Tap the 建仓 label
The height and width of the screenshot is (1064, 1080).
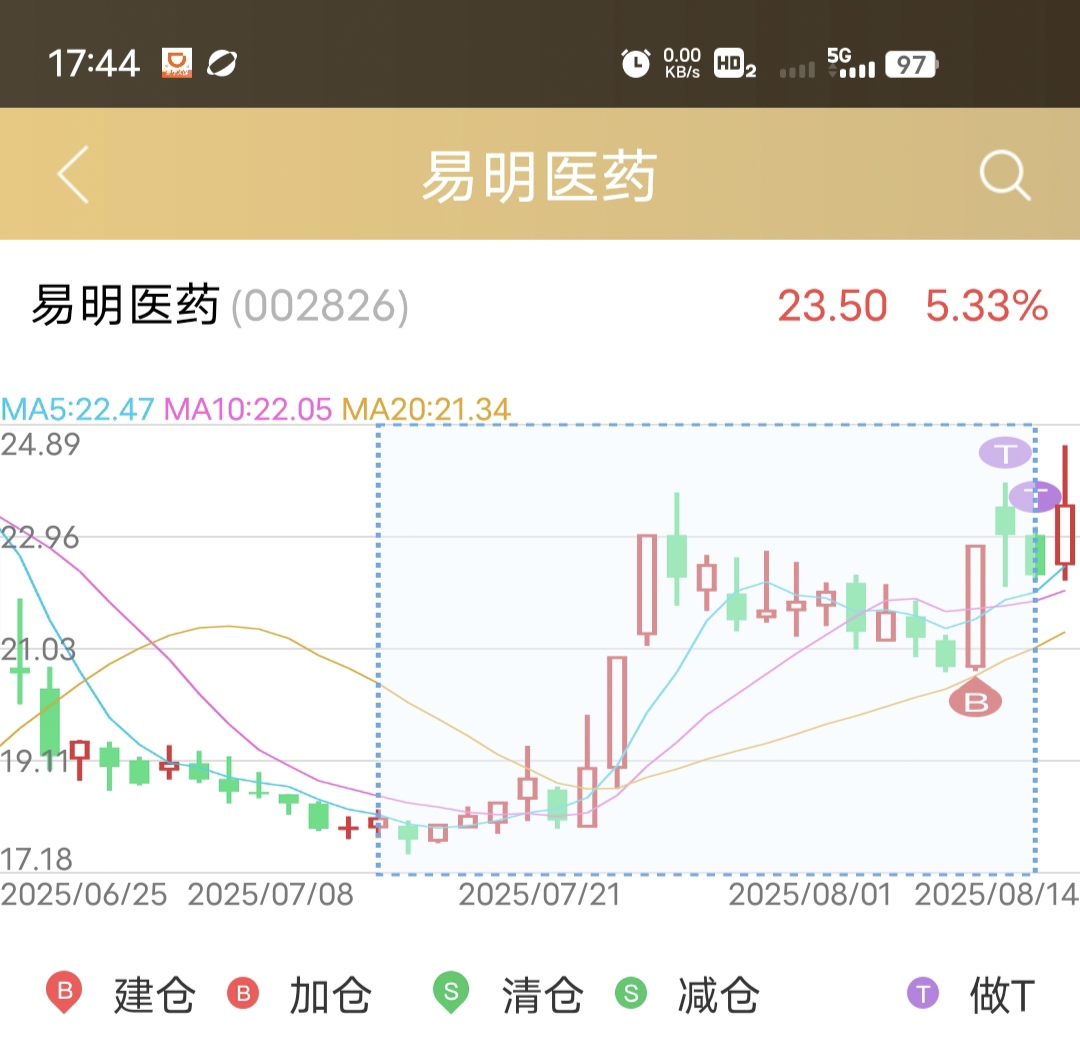[x=155, y=995]
